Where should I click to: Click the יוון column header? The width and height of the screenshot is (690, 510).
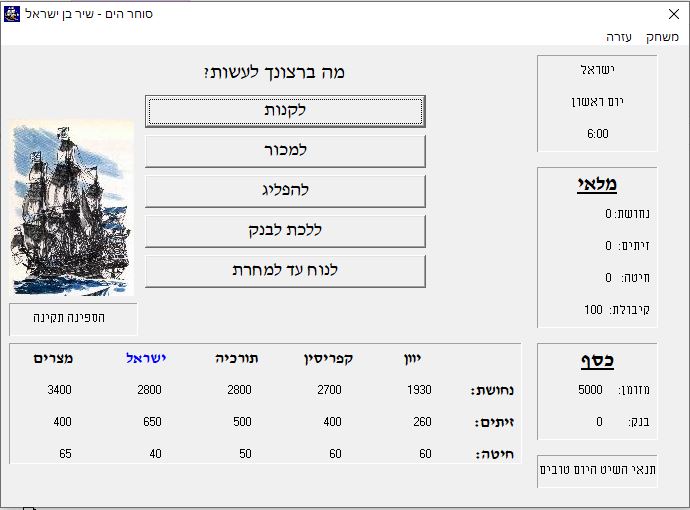[412, 359]
